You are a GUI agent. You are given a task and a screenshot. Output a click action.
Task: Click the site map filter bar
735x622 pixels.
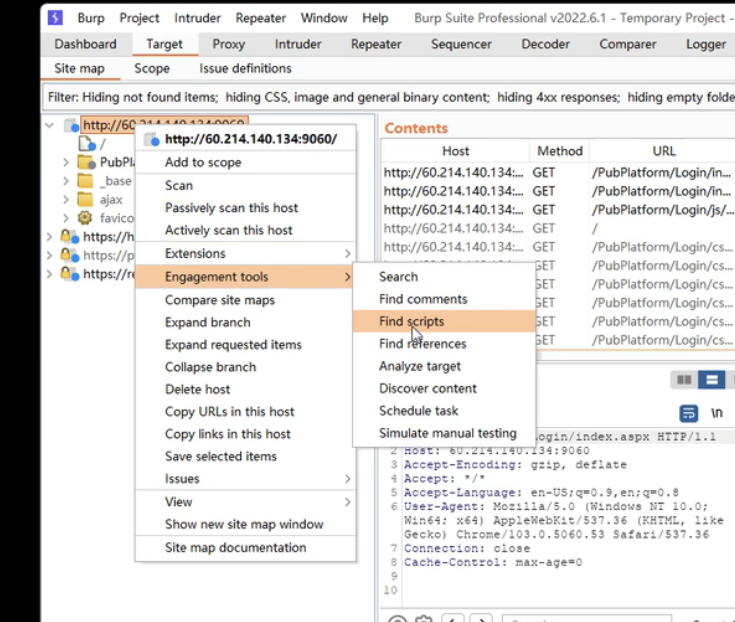coord(389,97)
